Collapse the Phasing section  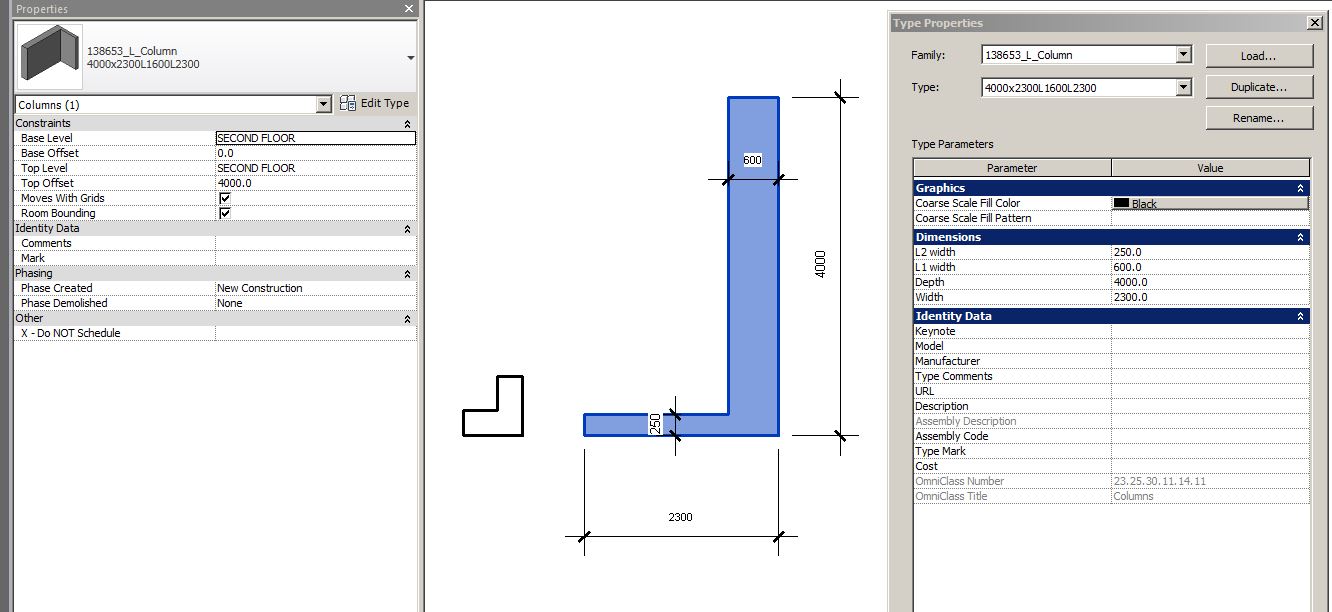[x=407, y=273]
